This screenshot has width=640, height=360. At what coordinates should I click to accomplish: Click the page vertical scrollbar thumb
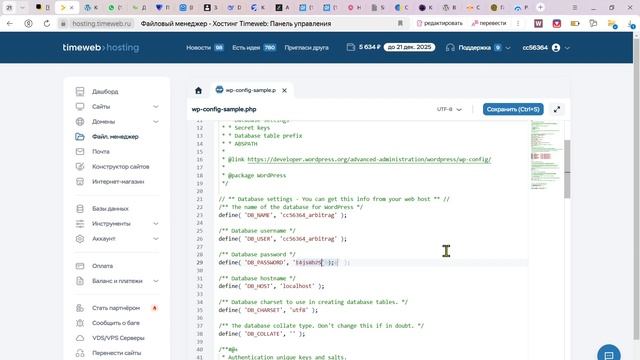point(636,188)
